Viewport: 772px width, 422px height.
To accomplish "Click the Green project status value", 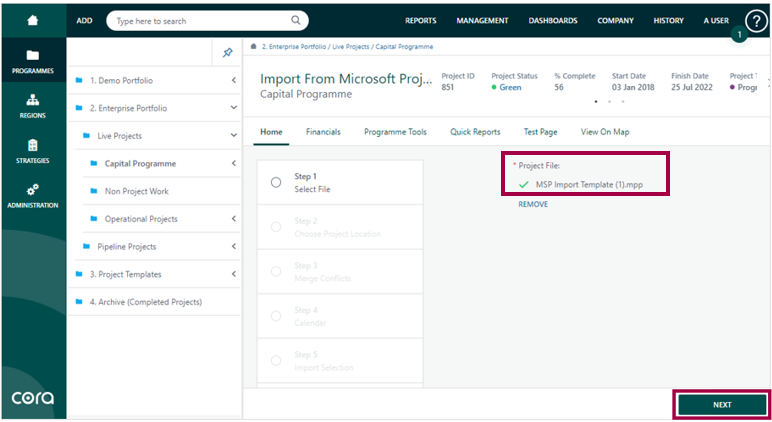I will (510, 87).
